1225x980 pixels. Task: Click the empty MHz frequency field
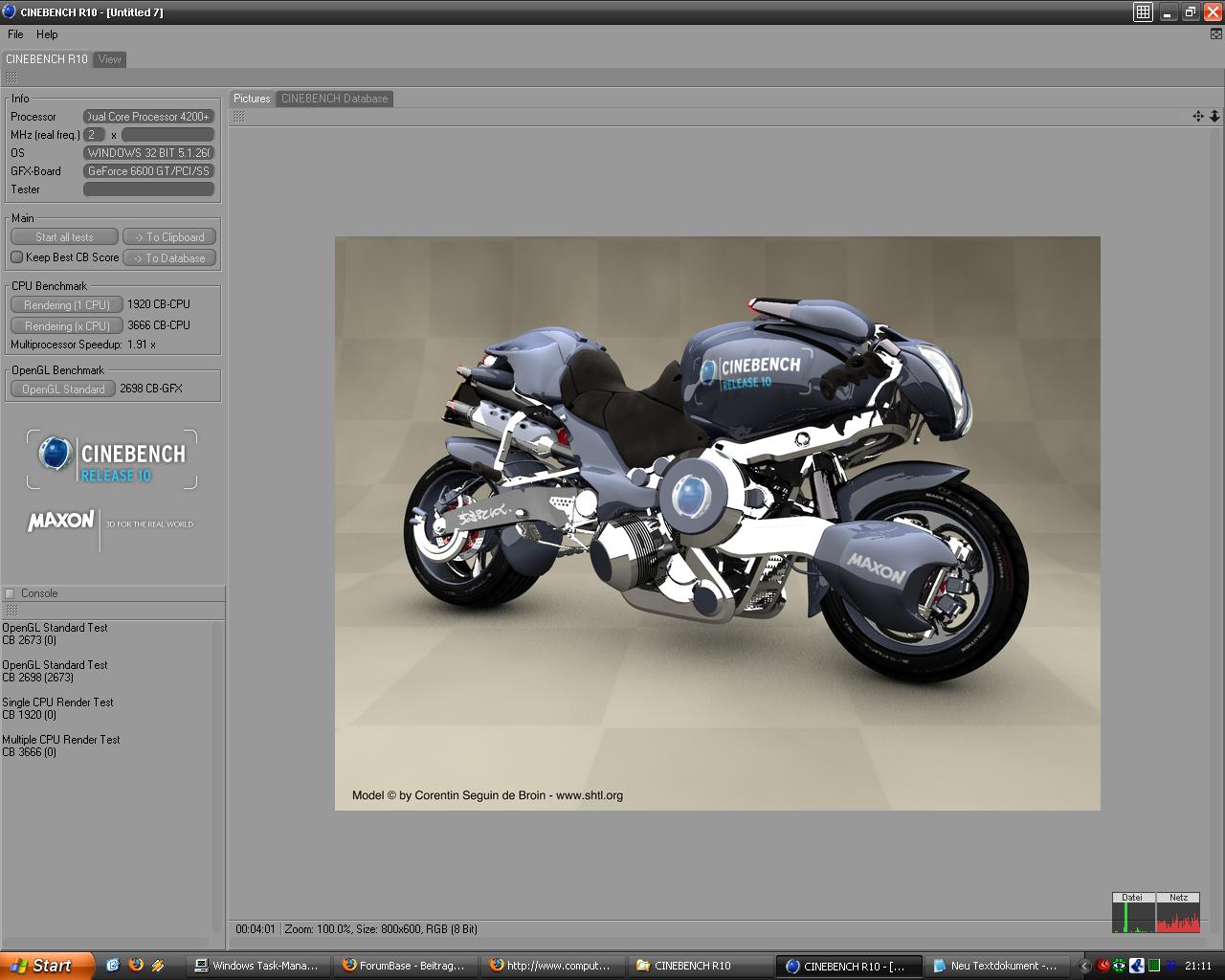point(167,135)
